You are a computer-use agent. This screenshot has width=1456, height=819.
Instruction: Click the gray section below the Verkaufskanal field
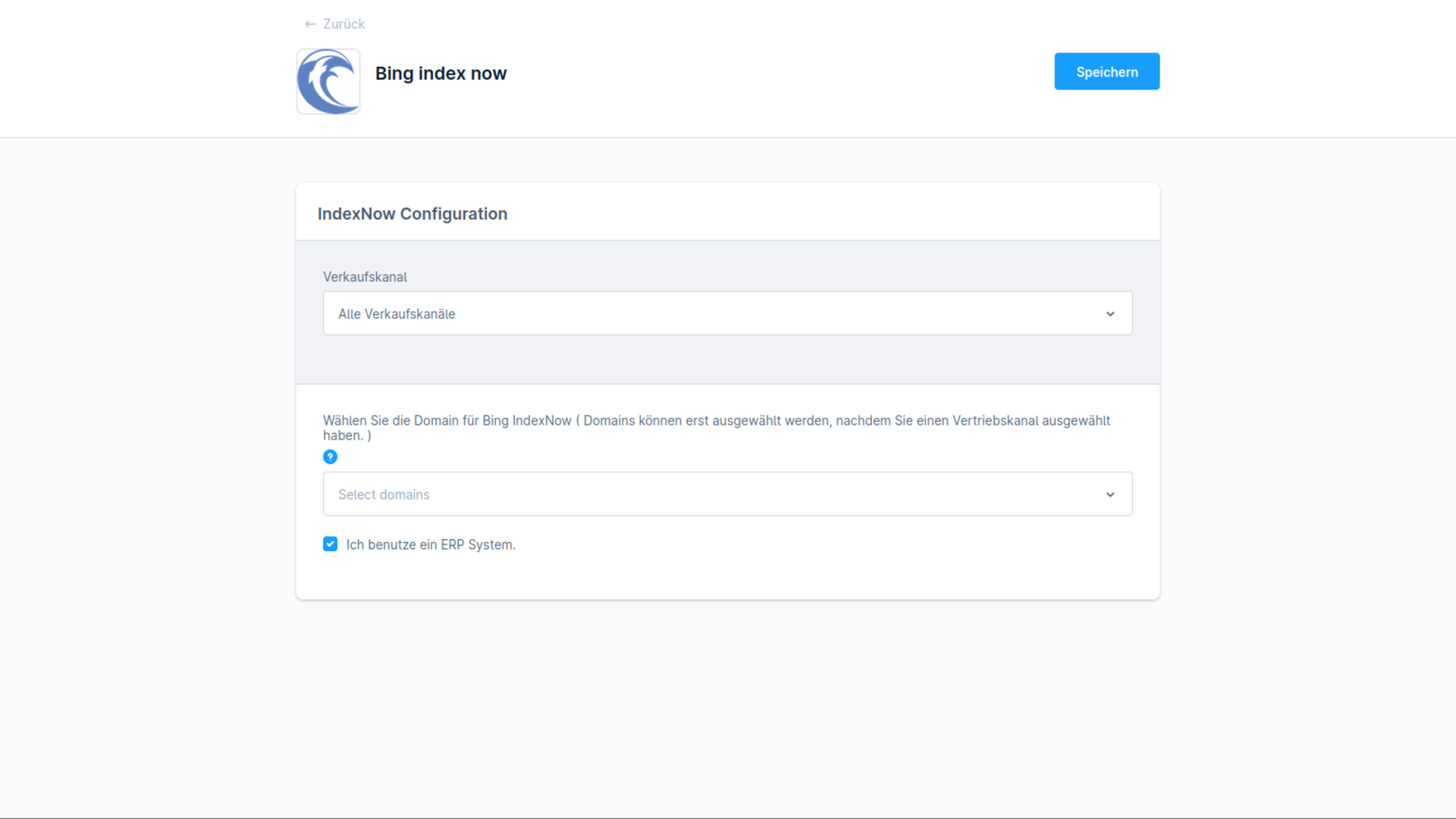pyautogui.click(x=726, y=359)
